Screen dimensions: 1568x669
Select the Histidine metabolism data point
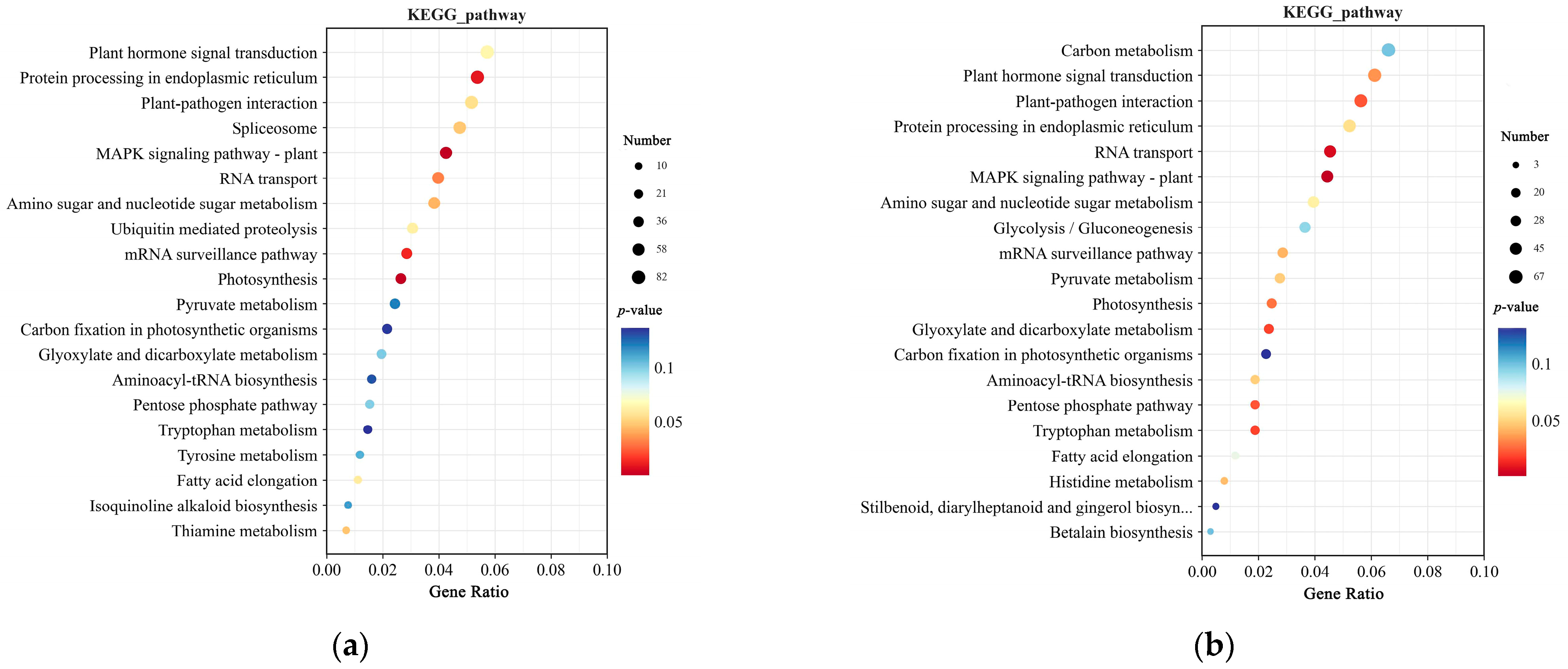1224,482
